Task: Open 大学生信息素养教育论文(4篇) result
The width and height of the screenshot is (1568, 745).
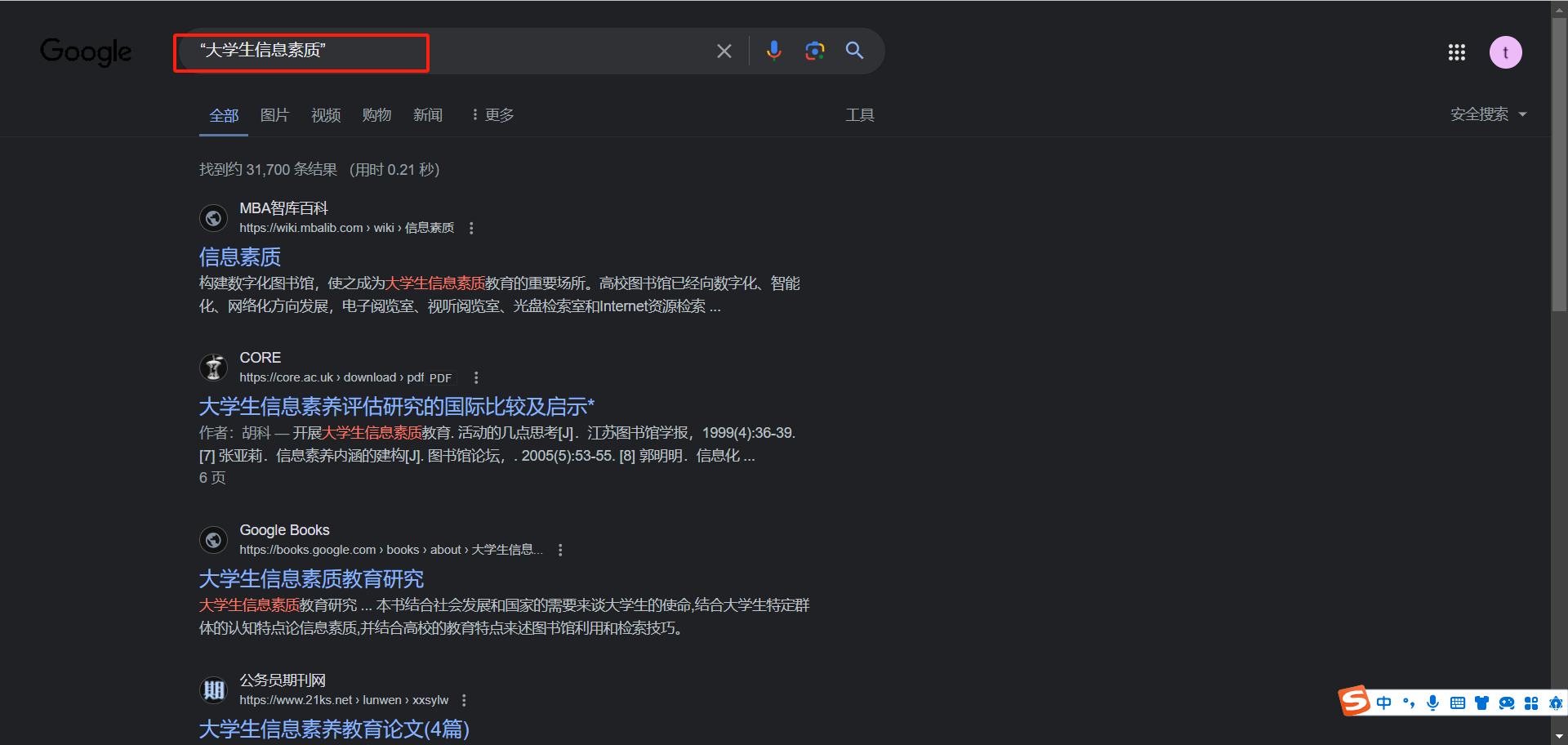Action: pyautogui.click(x=334, y=729)
